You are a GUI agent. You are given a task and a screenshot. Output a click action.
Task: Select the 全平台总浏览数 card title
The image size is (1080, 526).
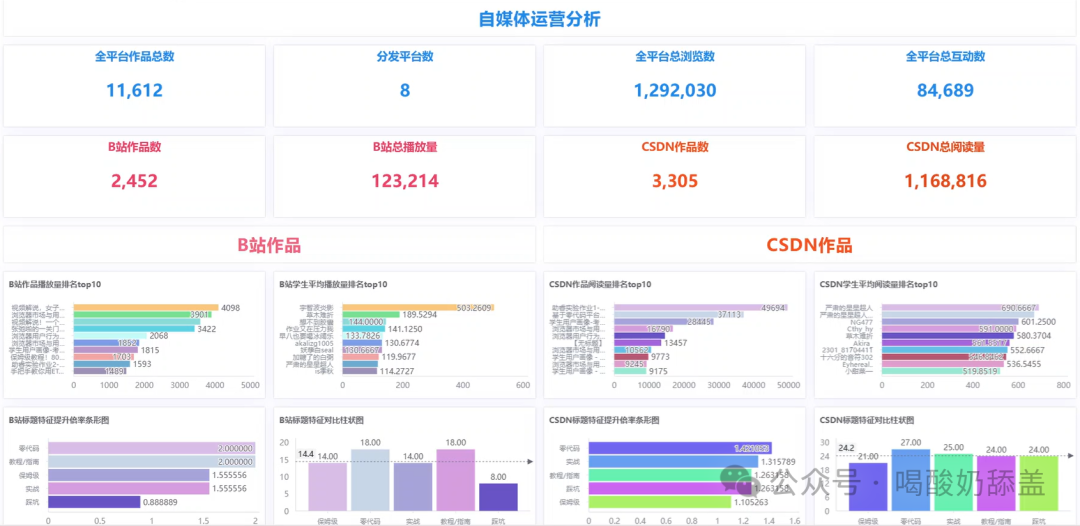pos(675,56)
